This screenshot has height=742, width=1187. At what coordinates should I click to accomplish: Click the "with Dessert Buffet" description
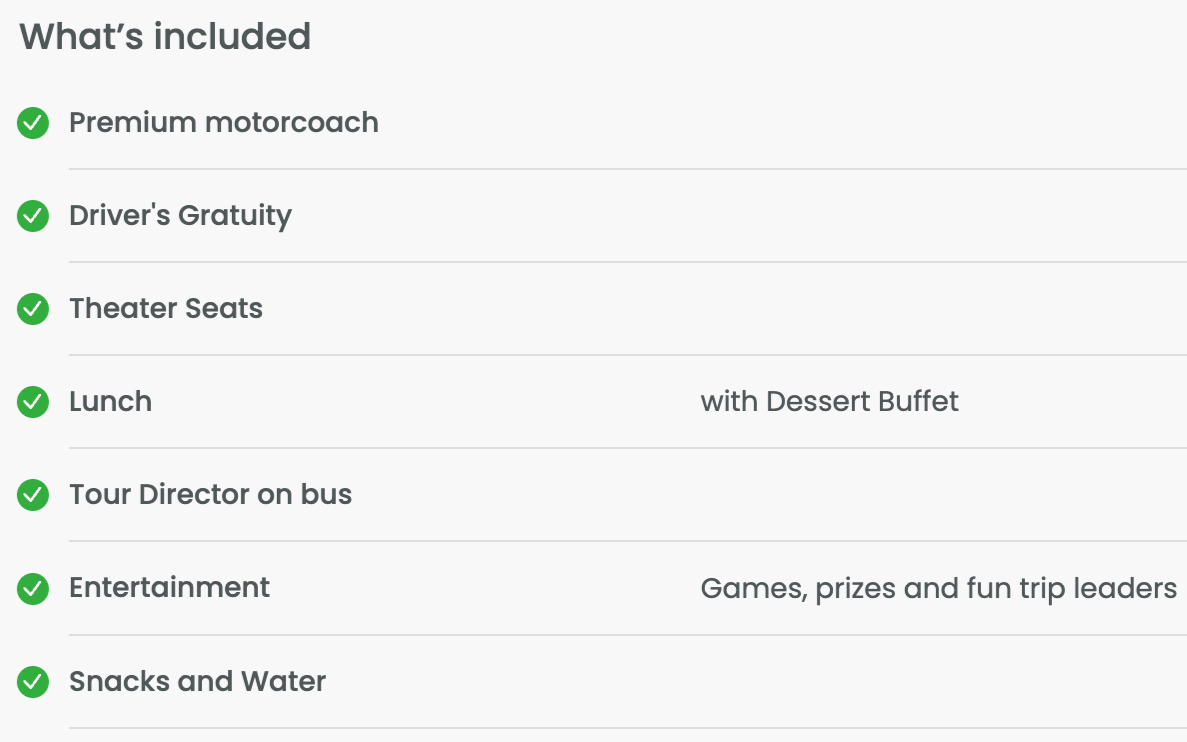829,402
